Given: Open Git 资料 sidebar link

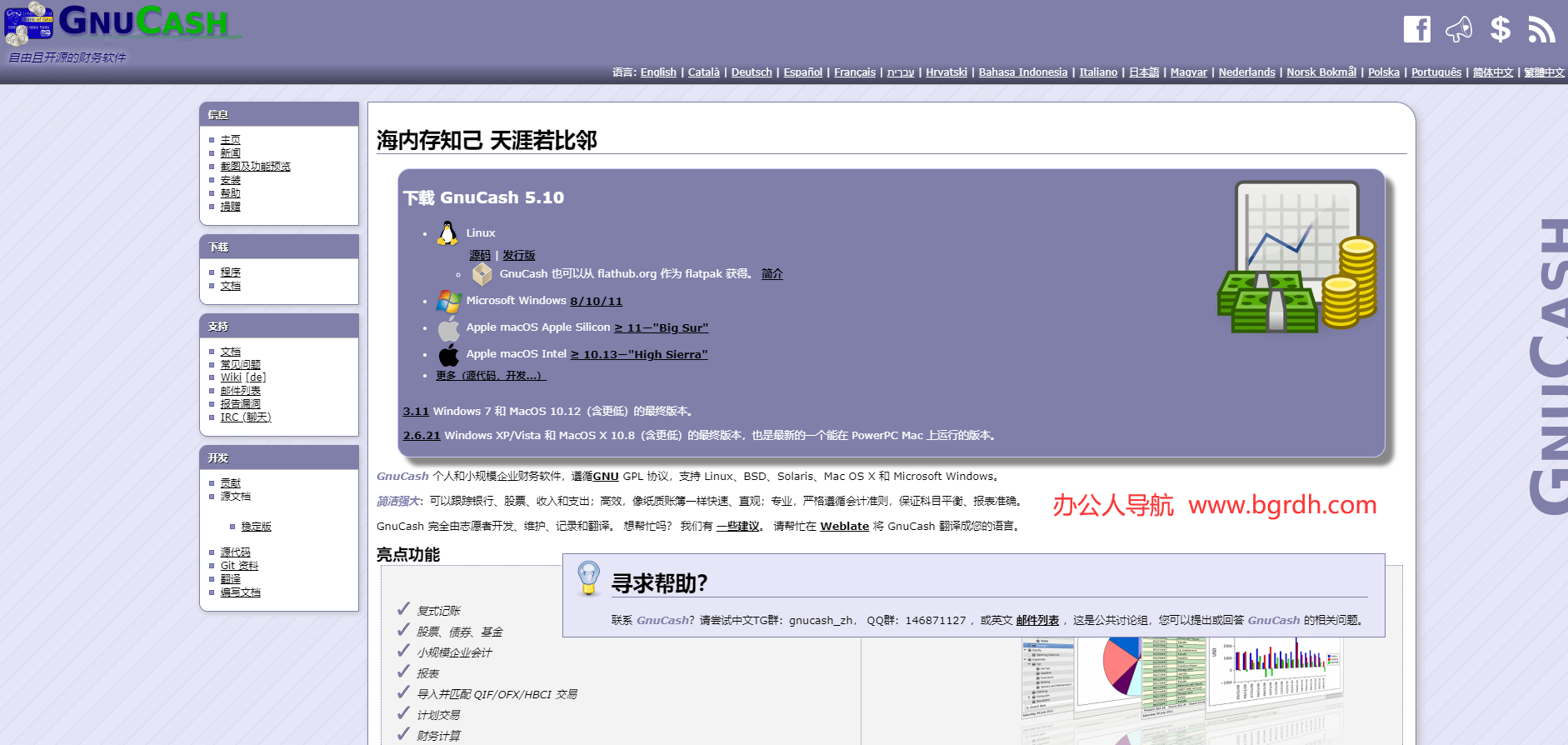Looking at the screenshot, I should pos(240,566).
